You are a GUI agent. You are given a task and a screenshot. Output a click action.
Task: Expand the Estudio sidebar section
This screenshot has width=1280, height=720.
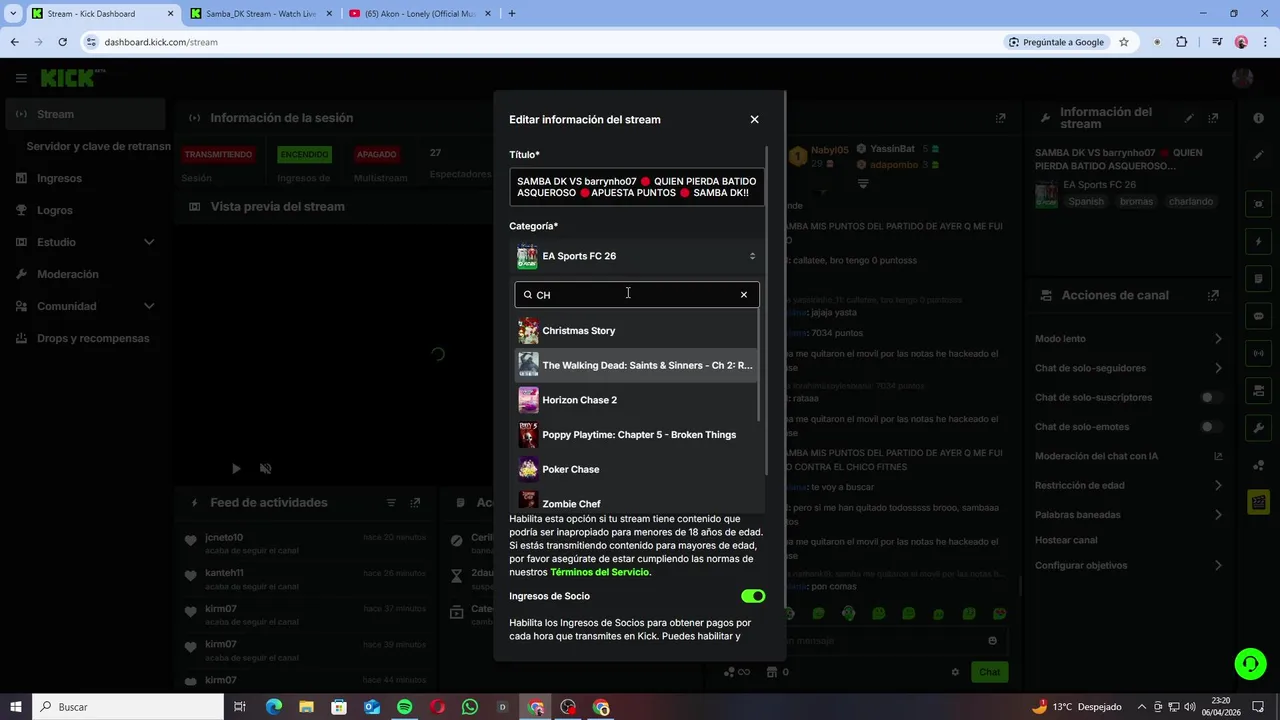[x=149, y=242]
